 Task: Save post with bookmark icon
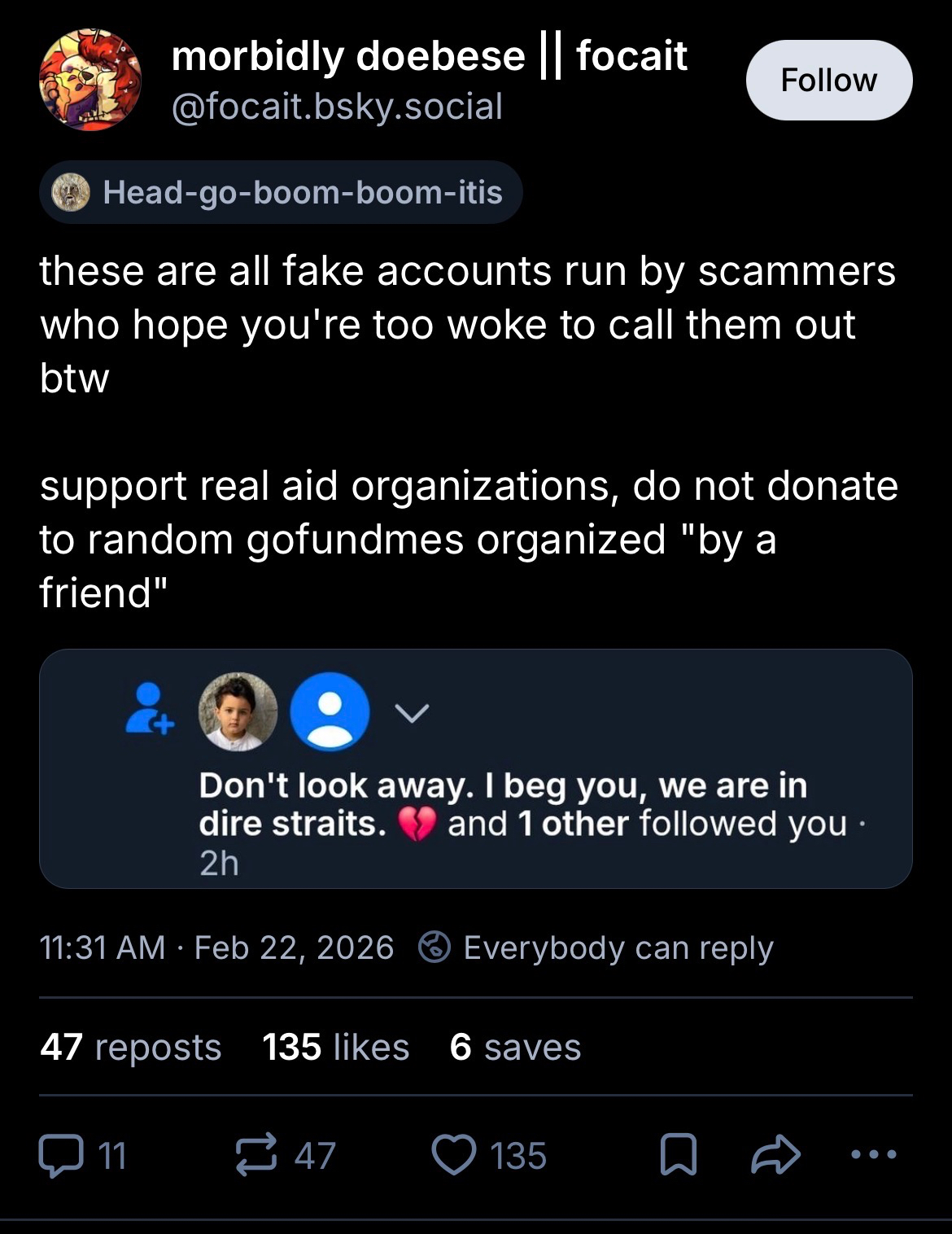click(677, 1155)
